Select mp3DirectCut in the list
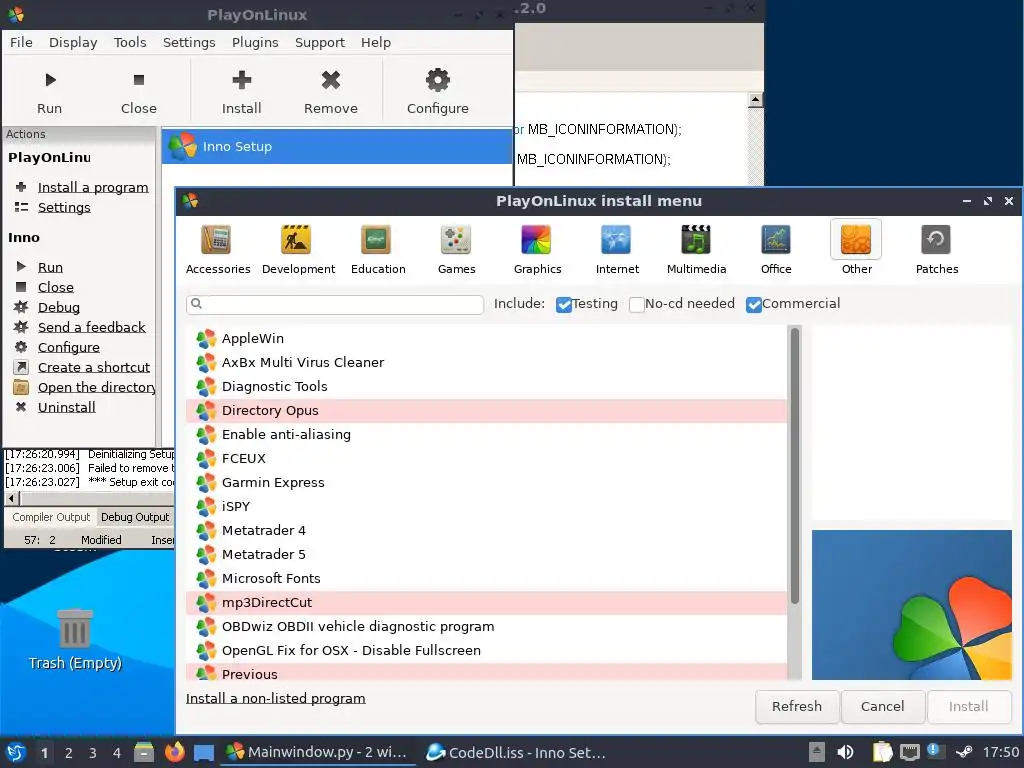The width and height of the screenshot is (1024, 768). click(x=487, y=602)
